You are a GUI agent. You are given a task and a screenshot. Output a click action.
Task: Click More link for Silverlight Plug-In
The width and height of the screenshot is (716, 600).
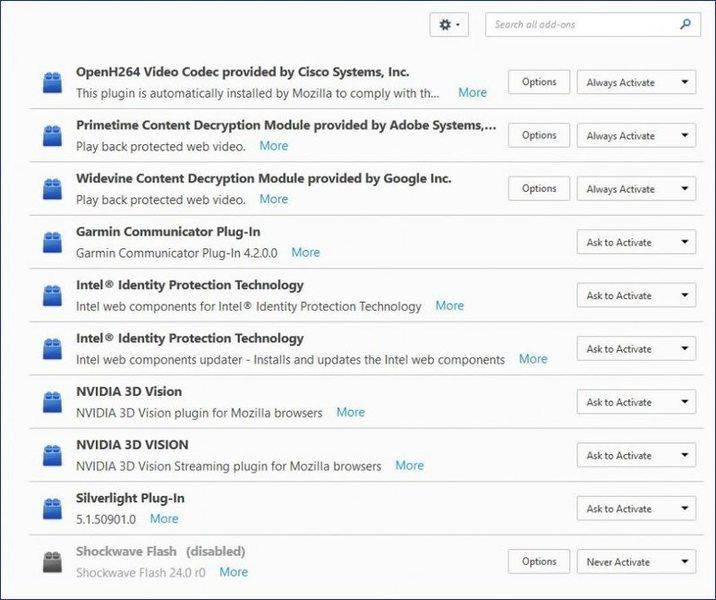click(164, 519)
